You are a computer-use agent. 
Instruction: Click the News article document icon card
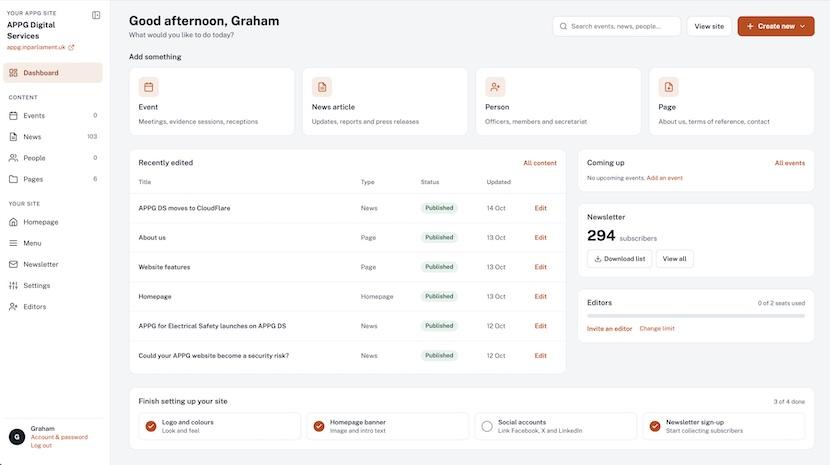tap(322, 87)
